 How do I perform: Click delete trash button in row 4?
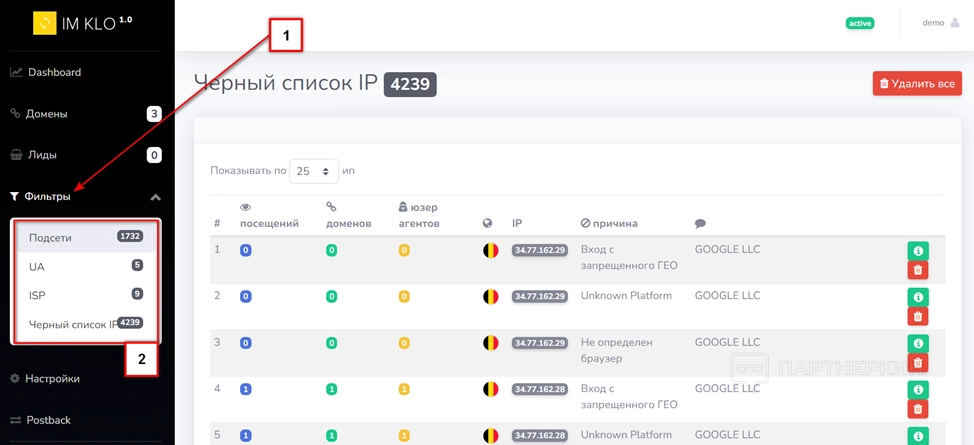(x=918, y=409)
